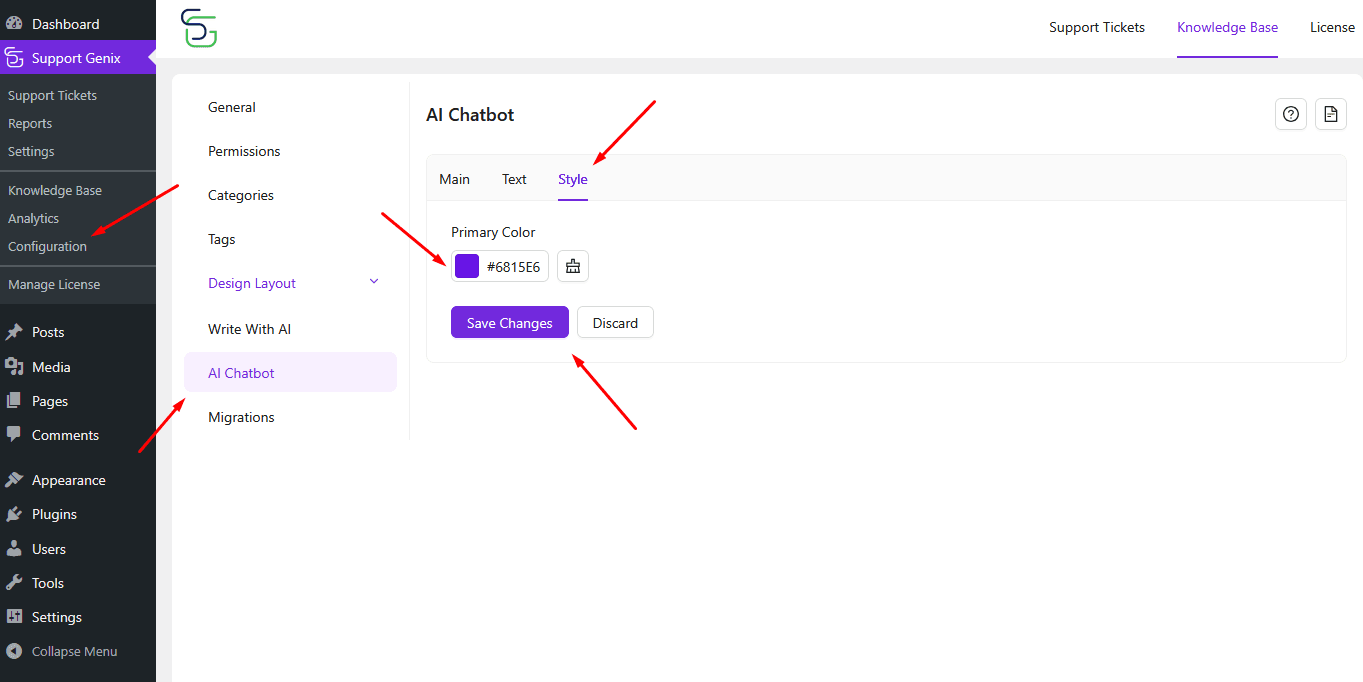The image size is (1363, 682).
Task: Click the Collapse Menu arrow icon
Action: 14,651
